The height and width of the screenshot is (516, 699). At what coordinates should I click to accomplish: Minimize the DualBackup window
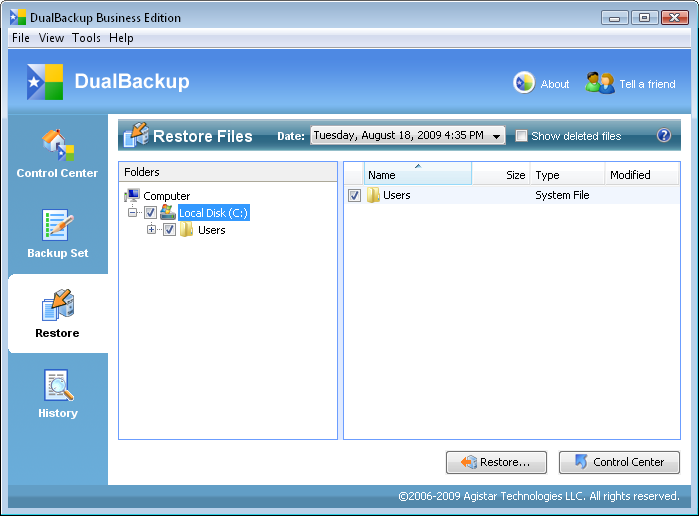point(614,18)
